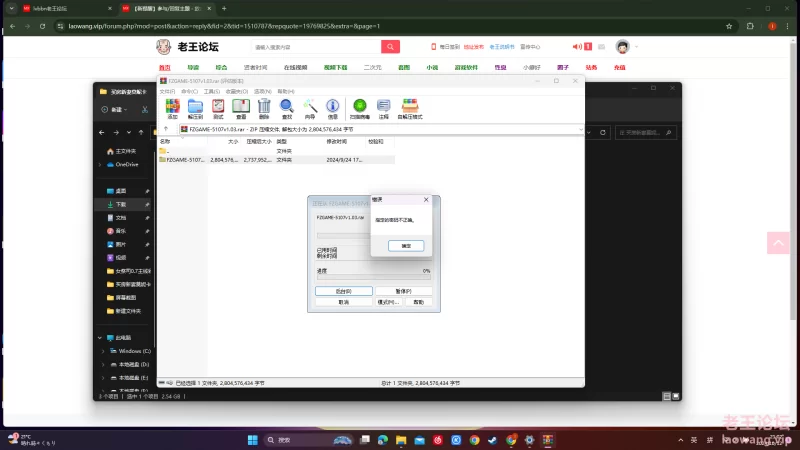The image size is (800, 450).
Task: Show hidden system tray icons
Action: pos(680,440)
